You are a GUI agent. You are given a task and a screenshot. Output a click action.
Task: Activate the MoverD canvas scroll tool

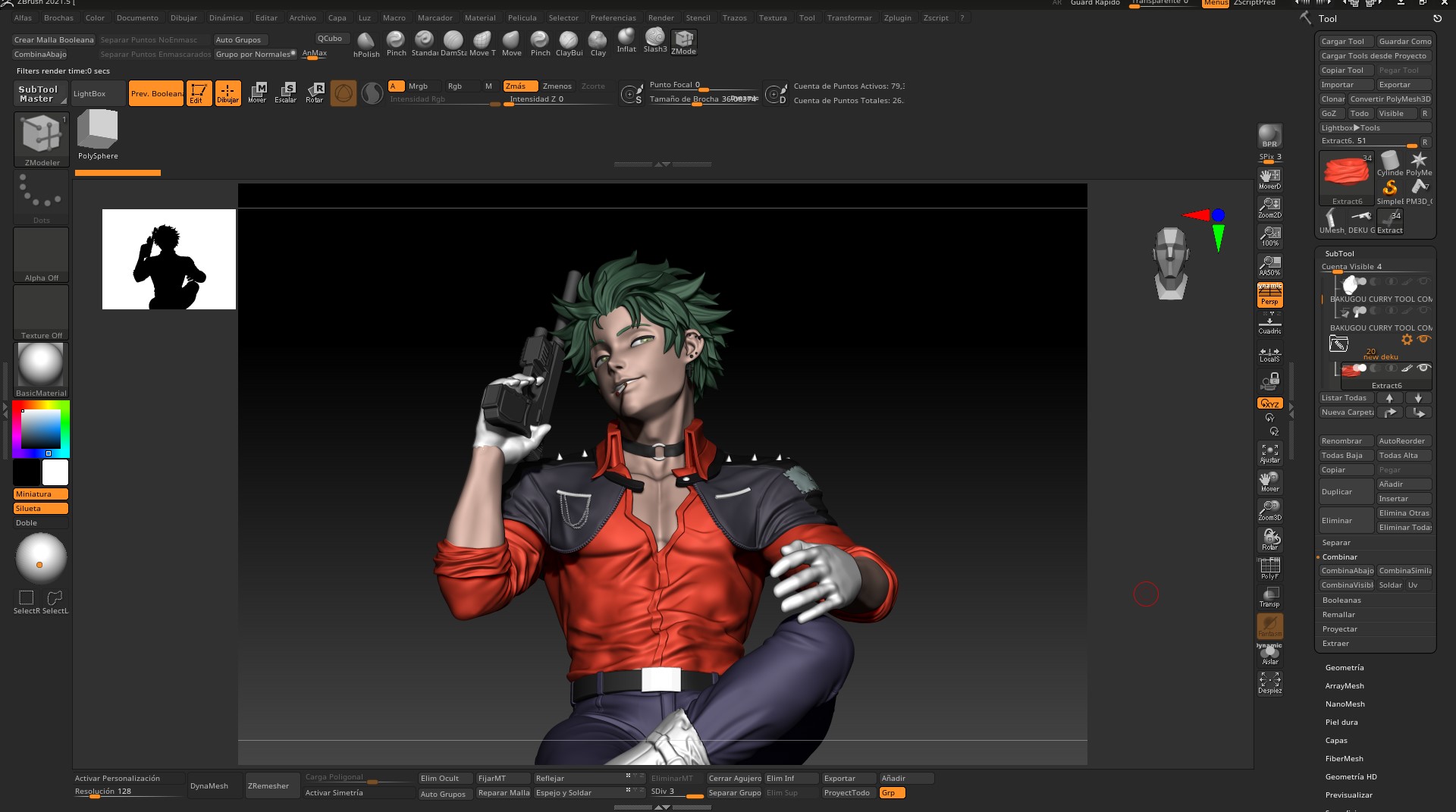click(x=1269, y=179)
